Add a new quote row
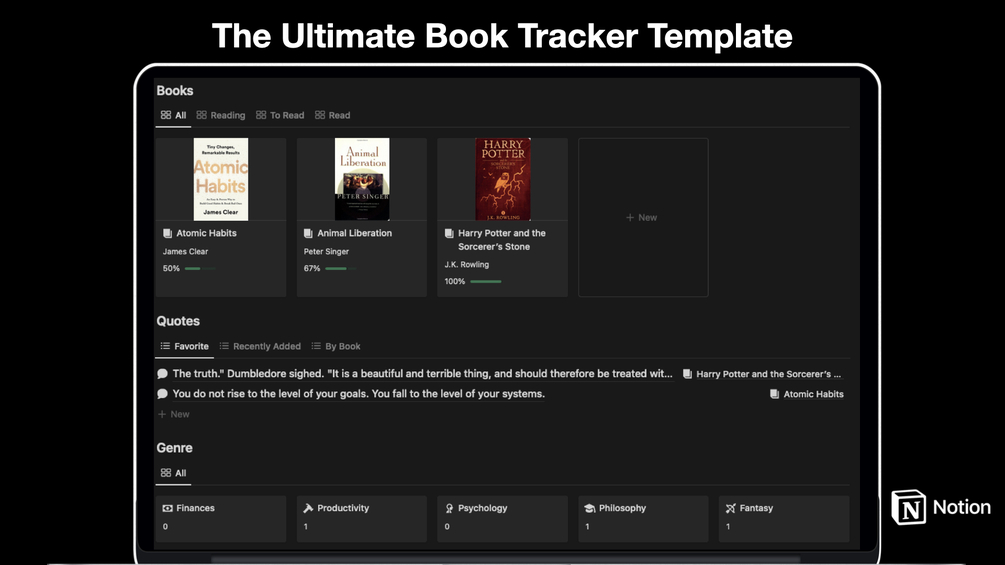 point(174,414)
